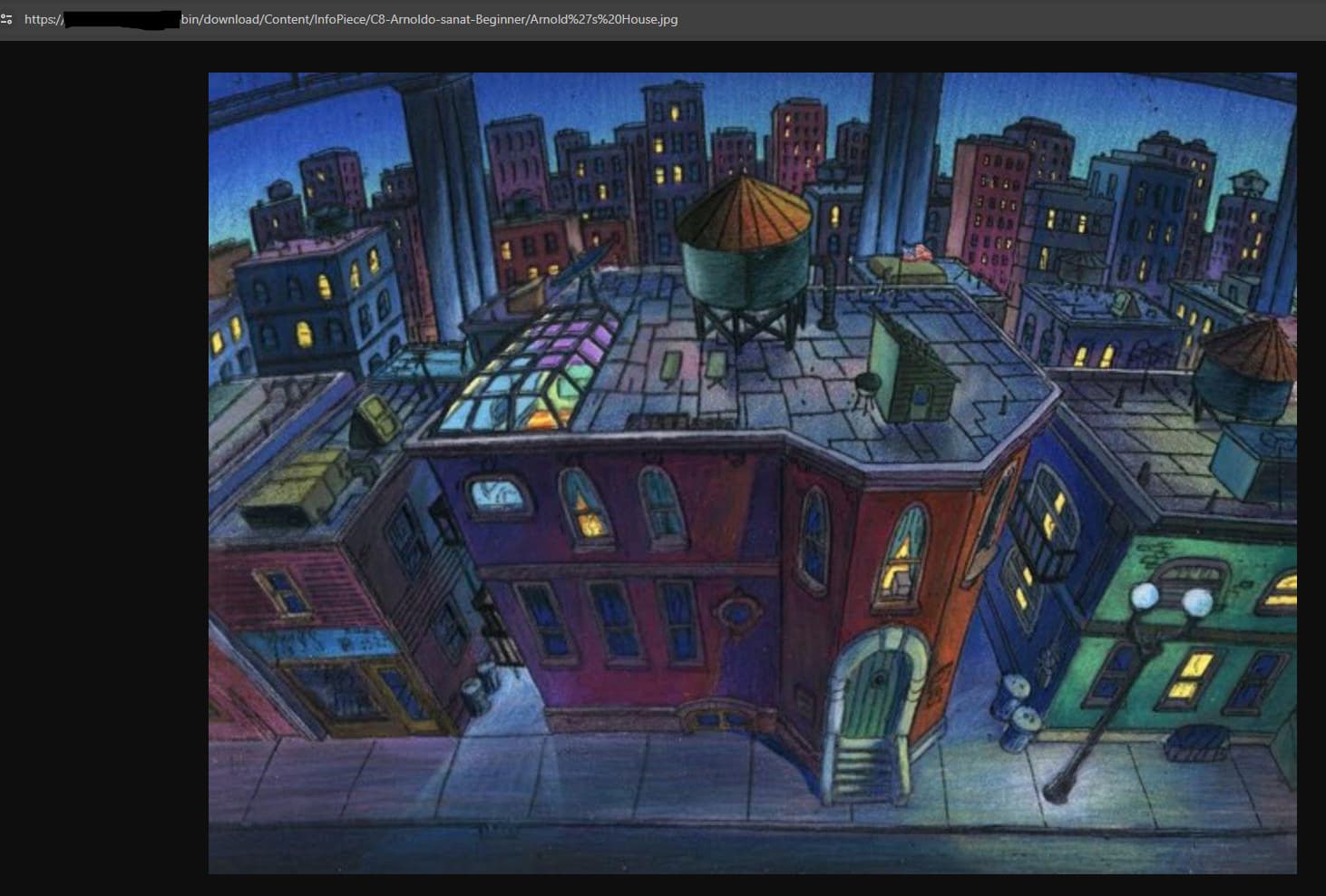Select the URL text ending in Arnold%27s%20House.jpg
Image resolution: width=1326 pixels, height=896 pixels.
(x=351, y=19)
